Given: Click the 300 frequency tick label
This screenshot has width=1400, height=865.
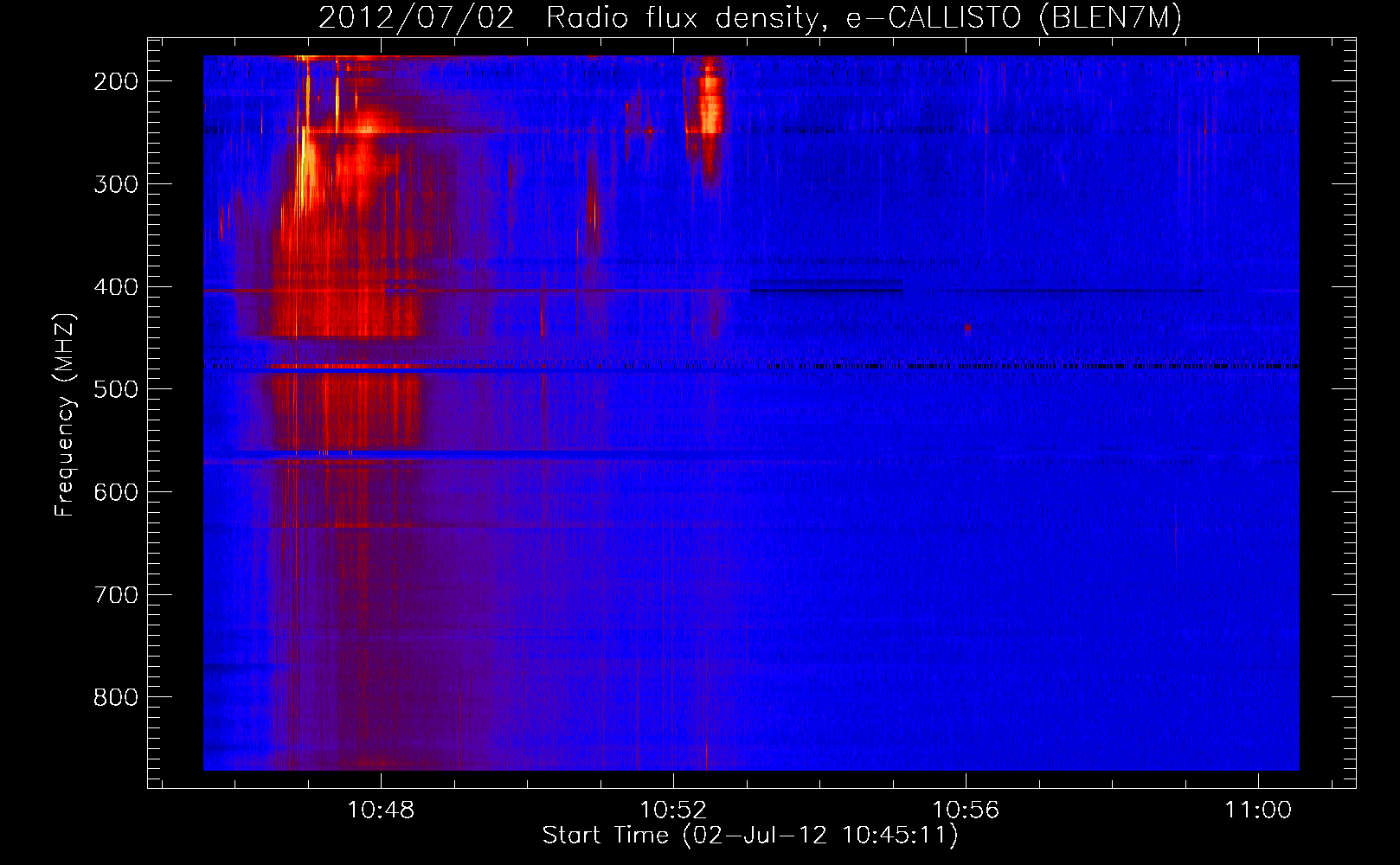Looking at the screenshot, I should [116, 184].
